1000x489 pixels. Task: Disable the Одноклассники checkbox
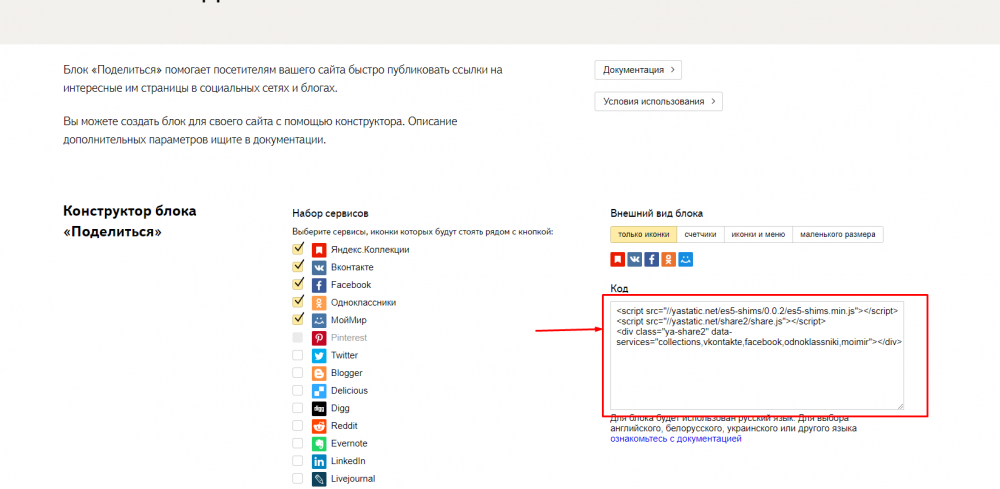298,302
